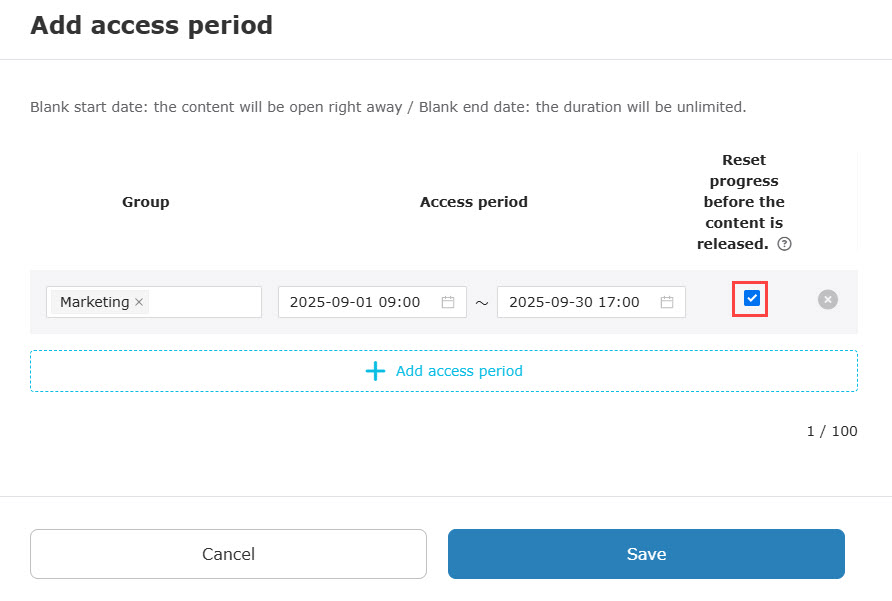Click the help icon beside Reset progress
Viewport: 892px width, 601px height.
coord(785,244)
